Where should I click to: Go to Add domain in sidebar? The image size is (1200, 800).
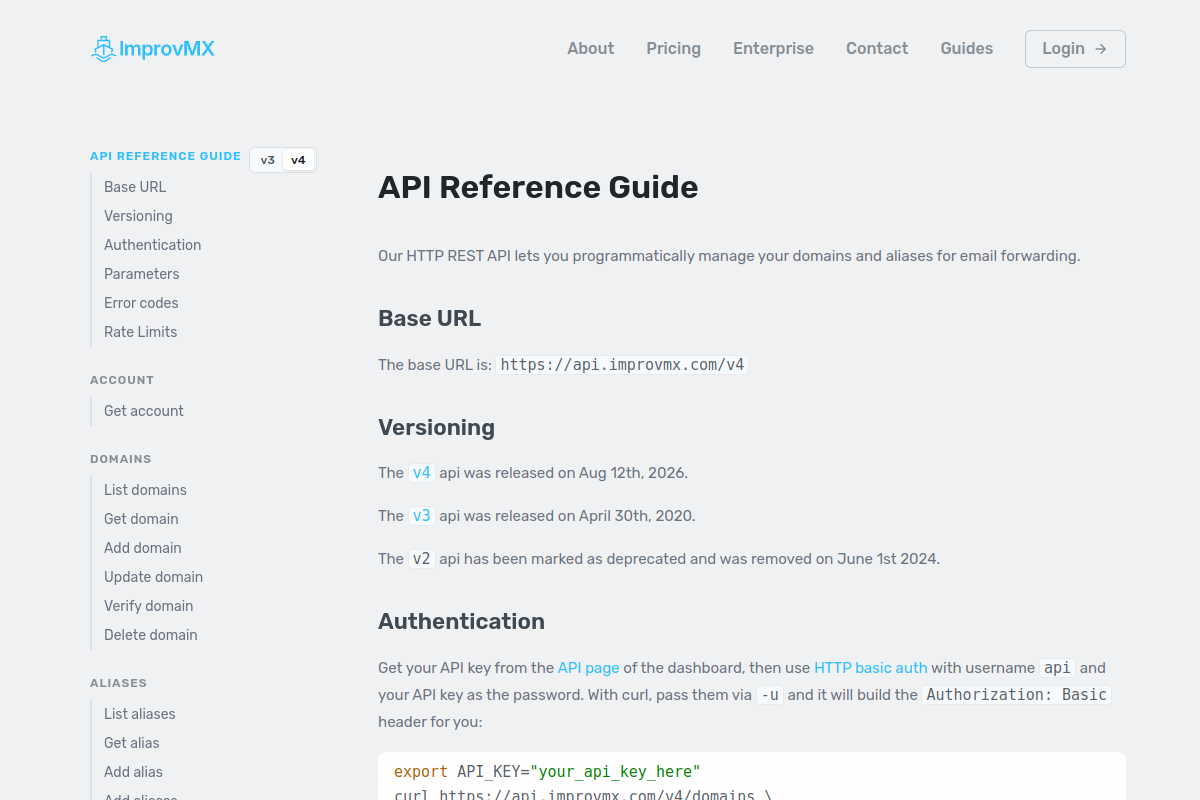tap(143, 548)
